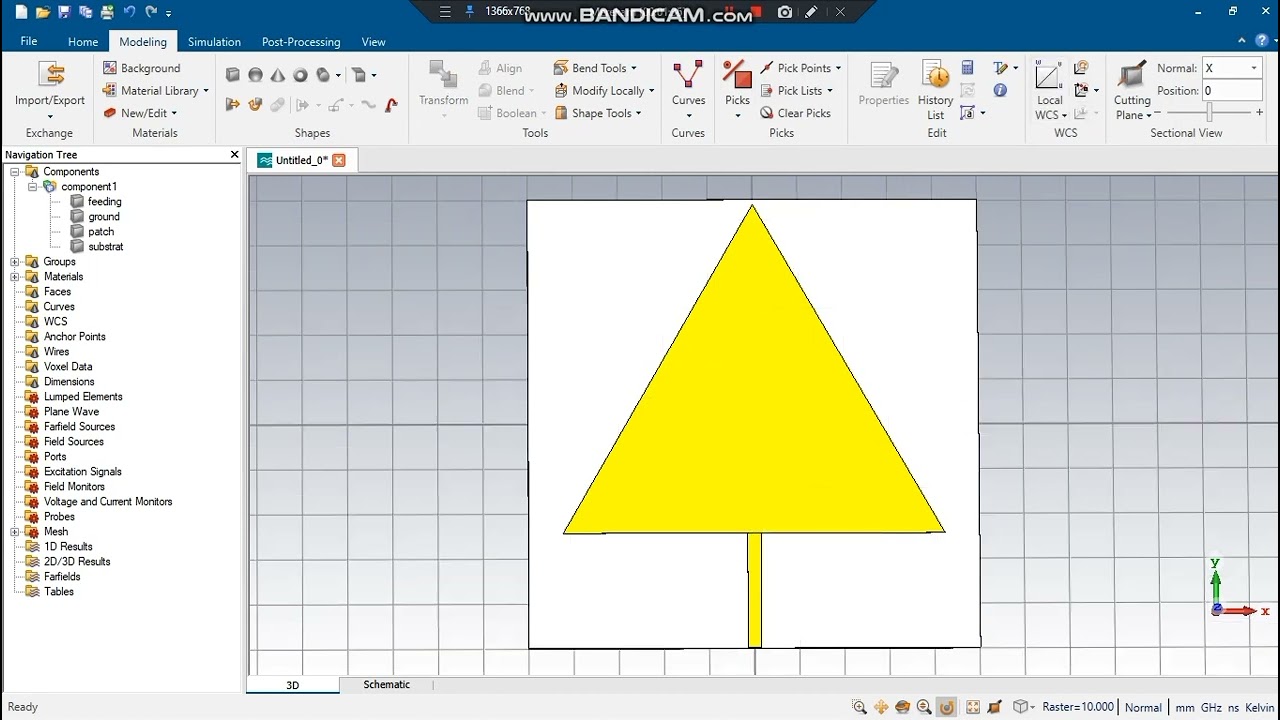Collapse the Components tree node
Viewport: 1280px width, 720px height.
click(x=15, y=172)
